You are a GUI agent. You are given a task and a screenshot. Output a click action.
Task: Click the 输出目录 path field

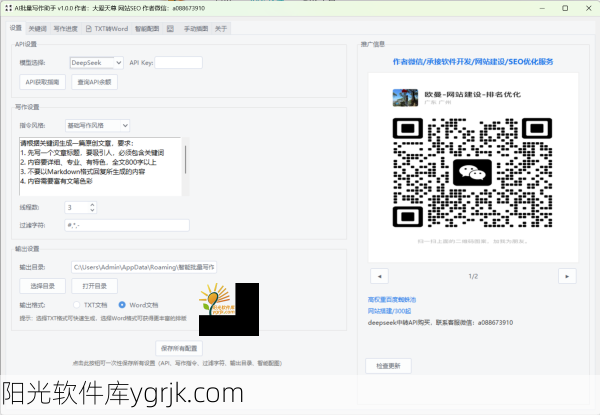(x=144, y=267)
